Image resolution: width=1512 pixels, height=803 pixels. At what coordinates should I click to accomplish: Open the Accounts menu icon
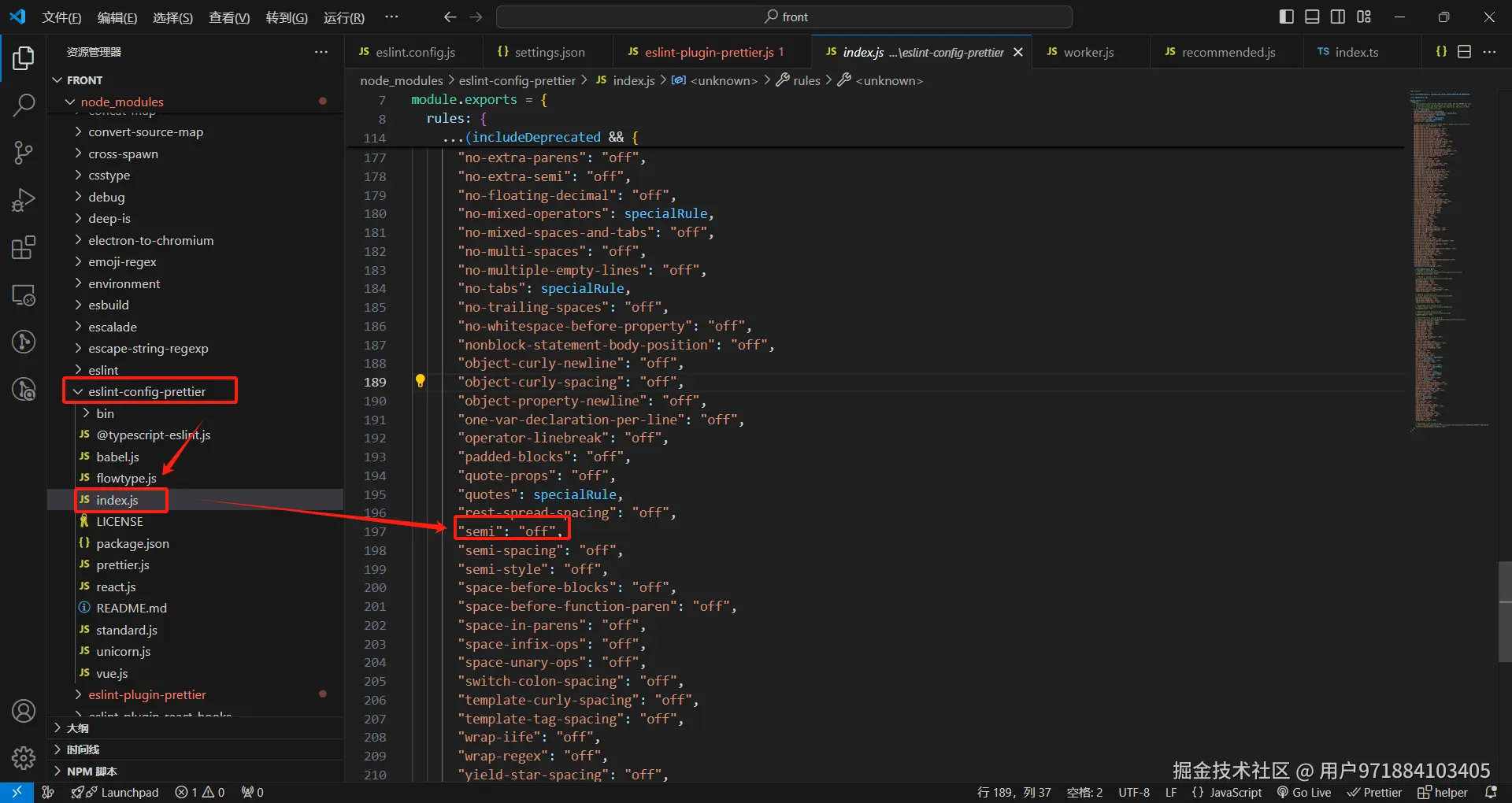(x=24, y=711)
